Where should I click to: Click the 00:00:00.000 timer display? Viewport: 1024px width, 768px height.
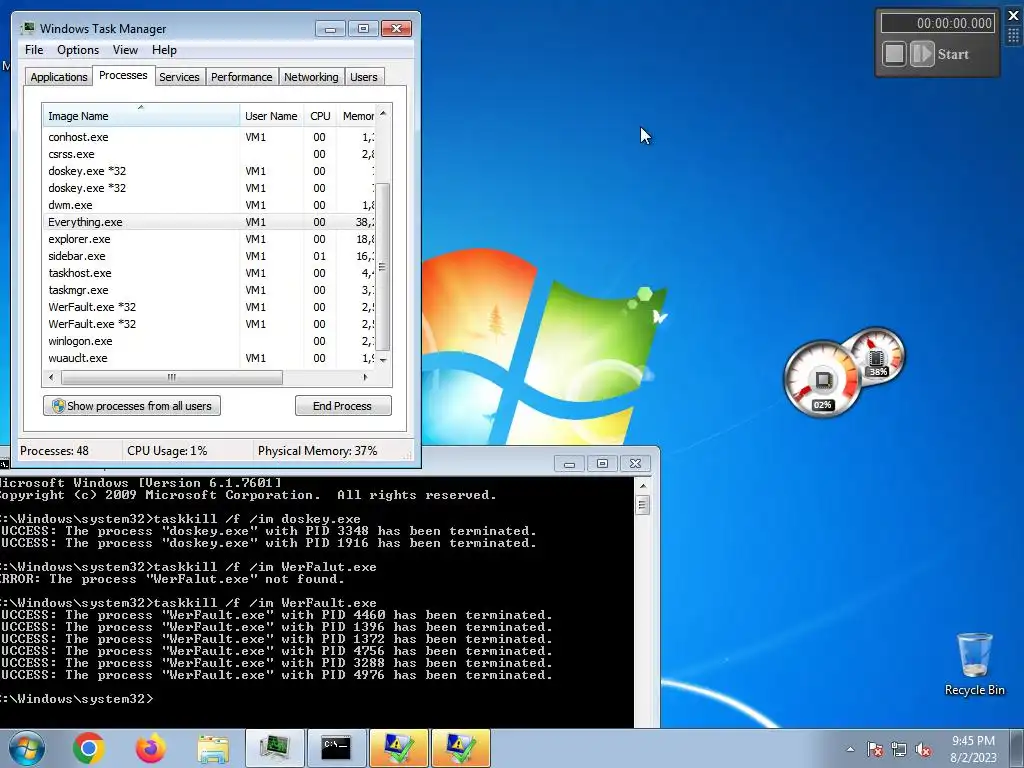tap(938, 23)
